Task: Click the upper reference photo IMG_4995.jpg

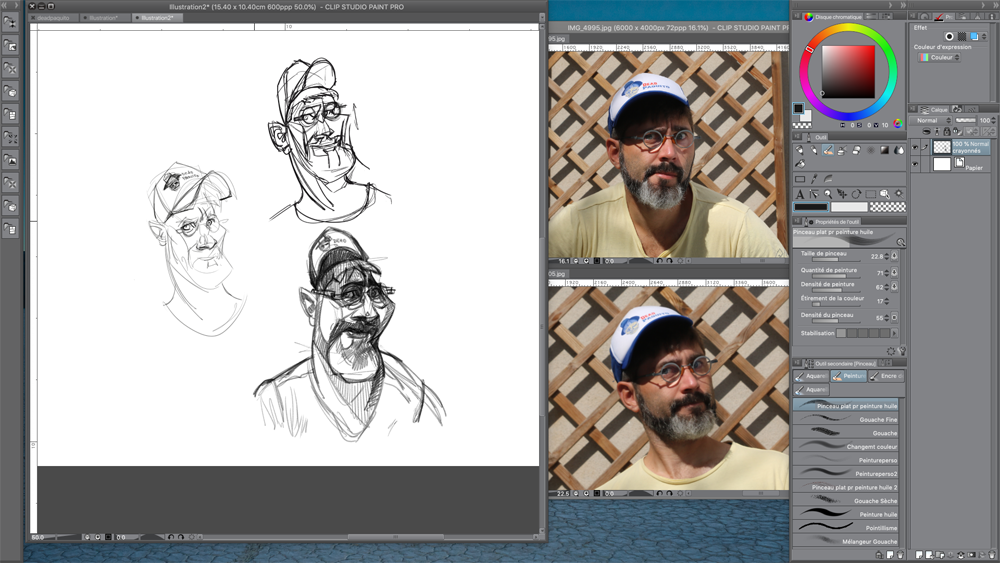Action: click(x=665, y=150)
